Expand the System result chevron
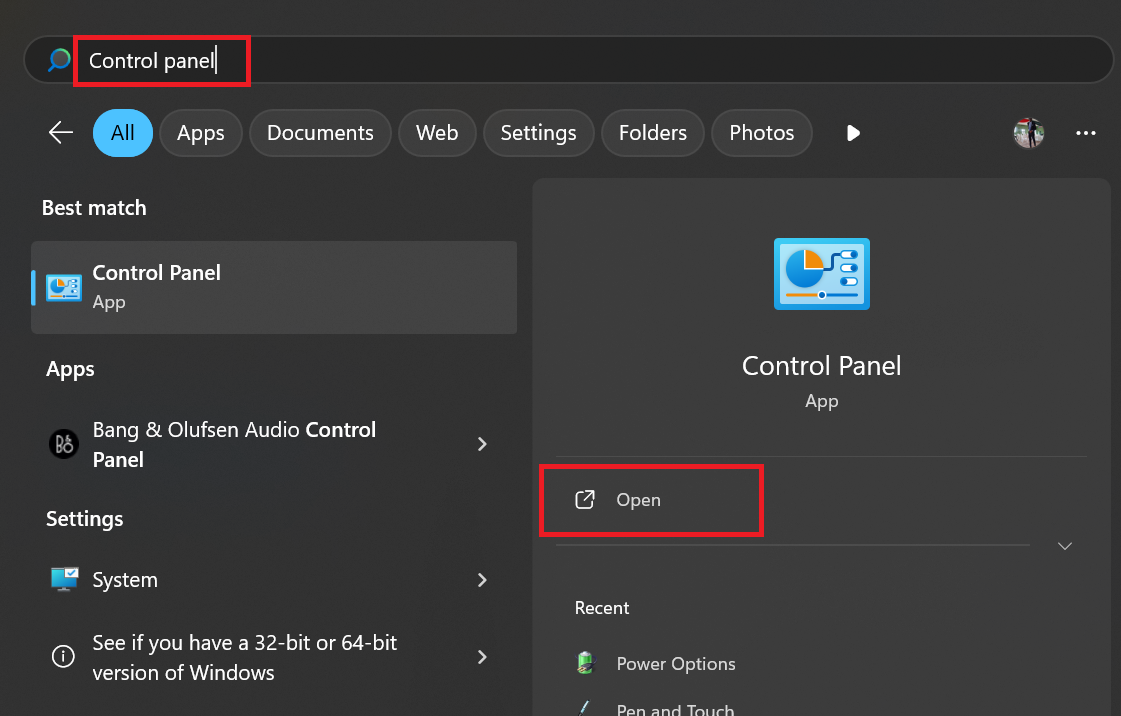Screen dimensions: 1121x716 [x=483, y=580]
